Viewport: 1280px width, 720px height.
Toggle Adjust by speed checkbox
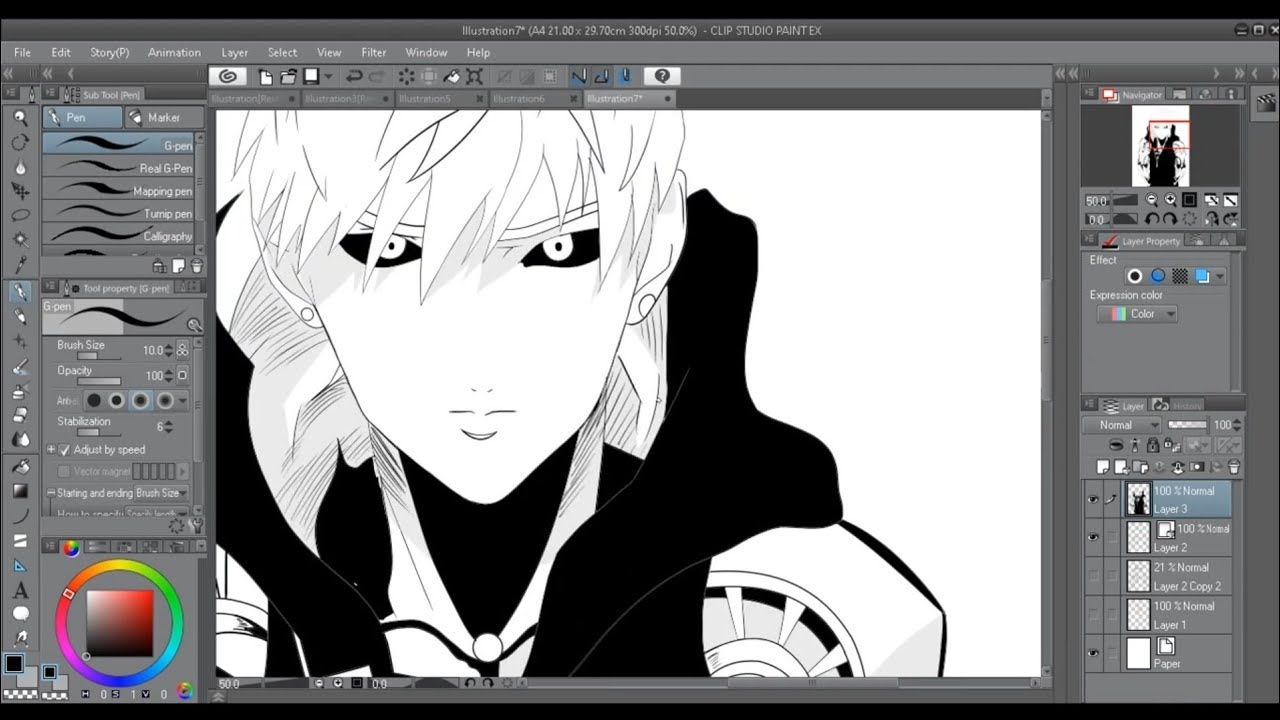[65, 450]
